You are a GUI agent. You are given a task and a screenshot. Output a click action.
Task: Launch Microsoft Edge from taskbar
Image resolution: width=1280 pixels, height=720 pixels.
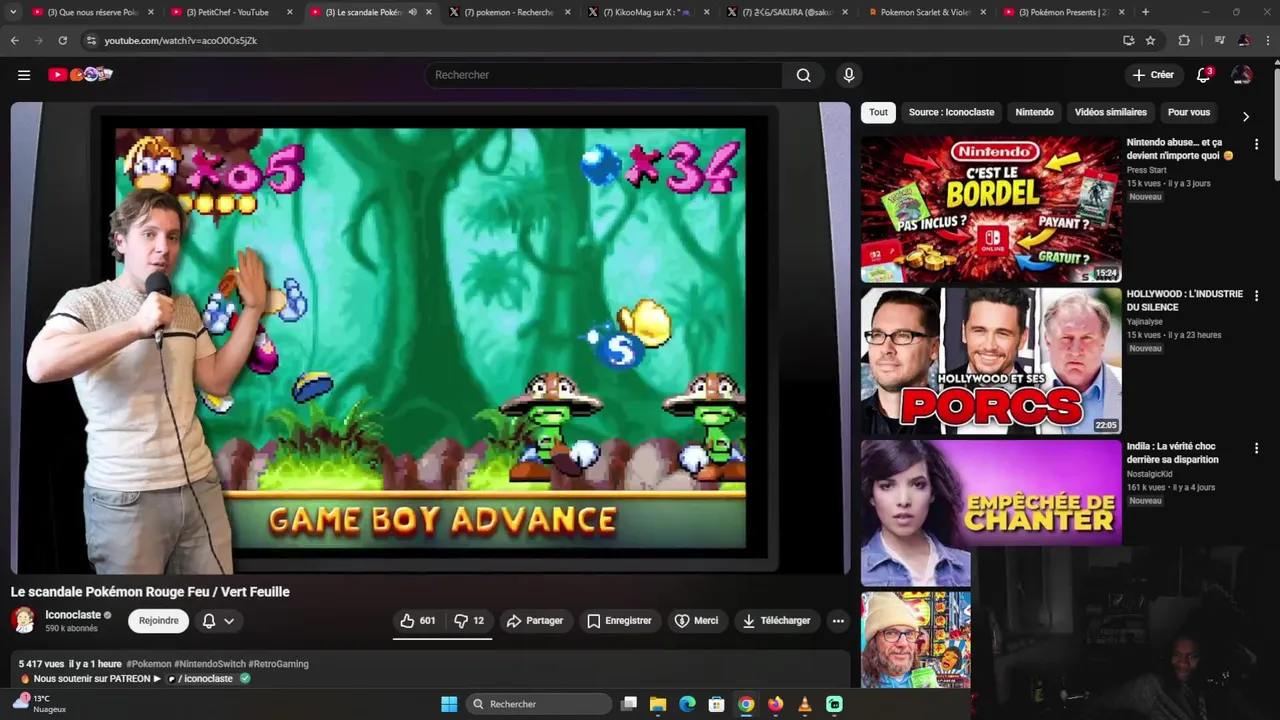pyautogui.click(x=687, y=704)
